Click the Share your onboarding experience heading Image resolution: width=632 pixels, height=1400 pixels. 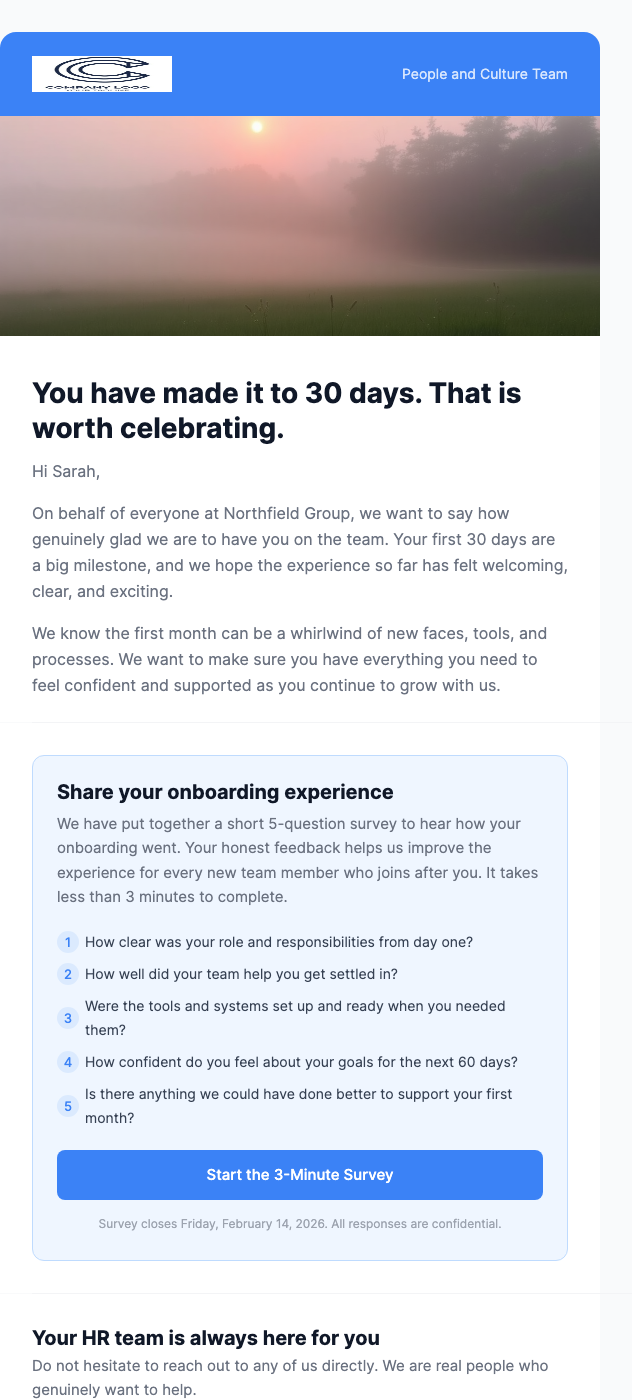click(x=224, y=791)
